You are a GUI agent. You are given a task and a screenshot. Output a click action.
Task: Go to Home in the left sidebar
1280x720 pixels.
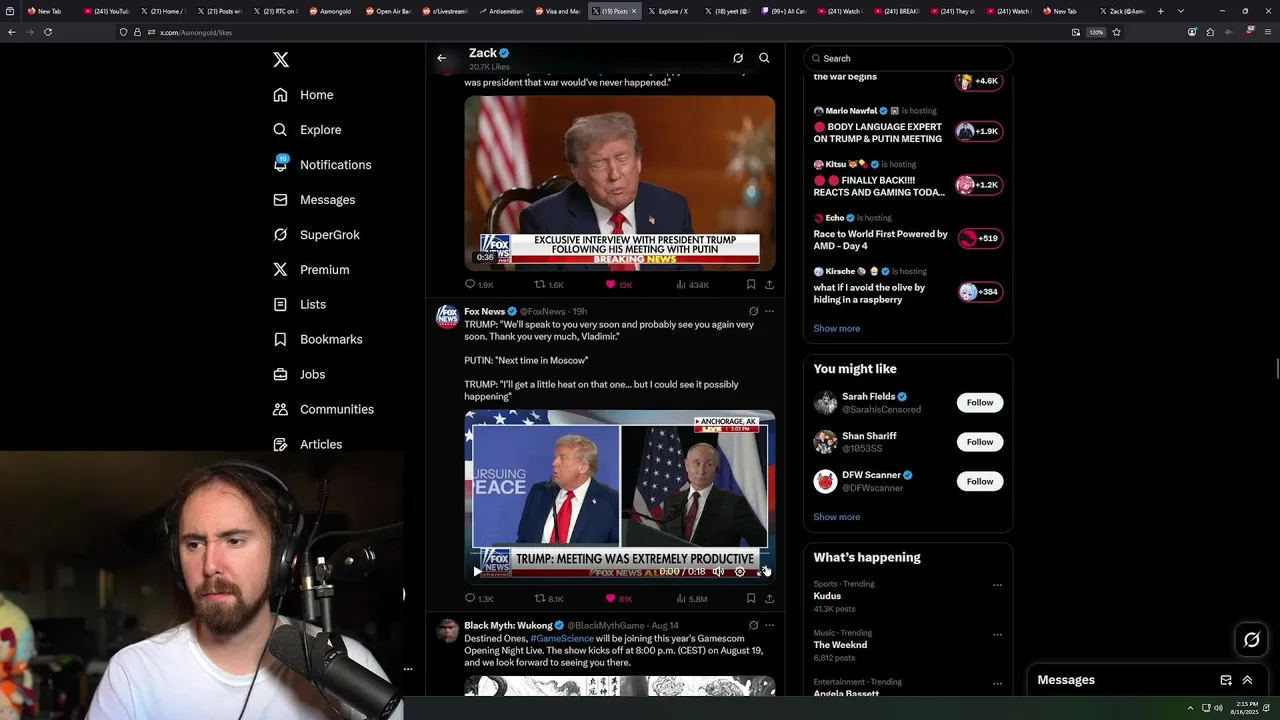(303, 95)
